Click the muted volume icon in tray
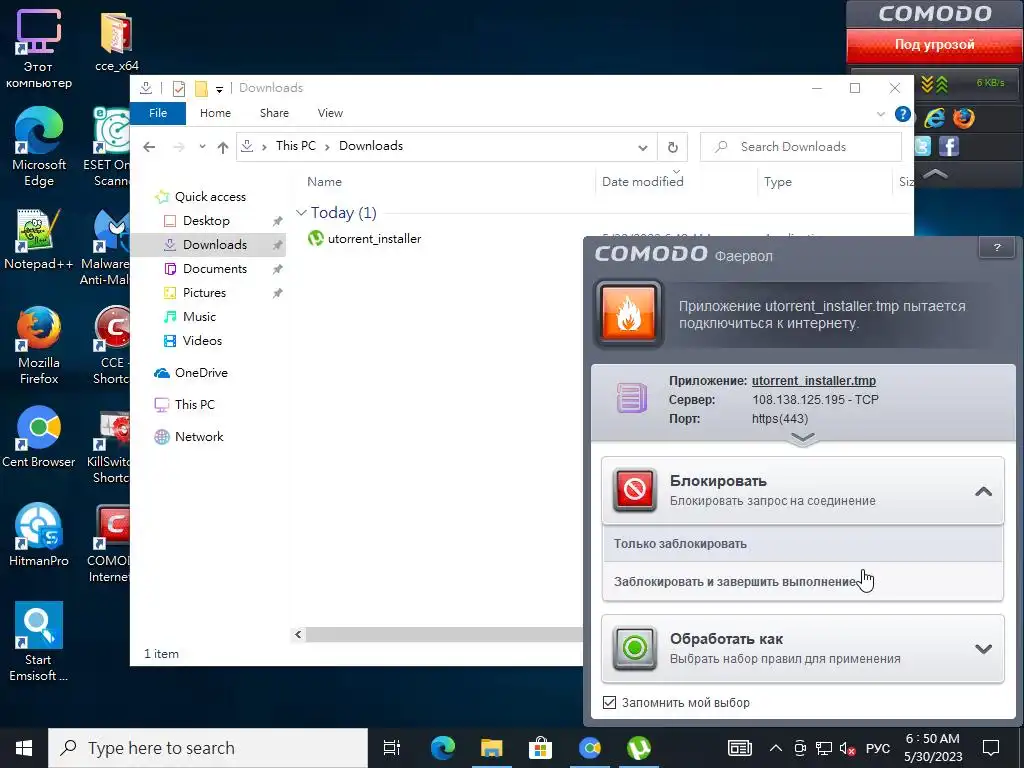The height and width of the screenshot is (768, 1024). pos(848,748)
